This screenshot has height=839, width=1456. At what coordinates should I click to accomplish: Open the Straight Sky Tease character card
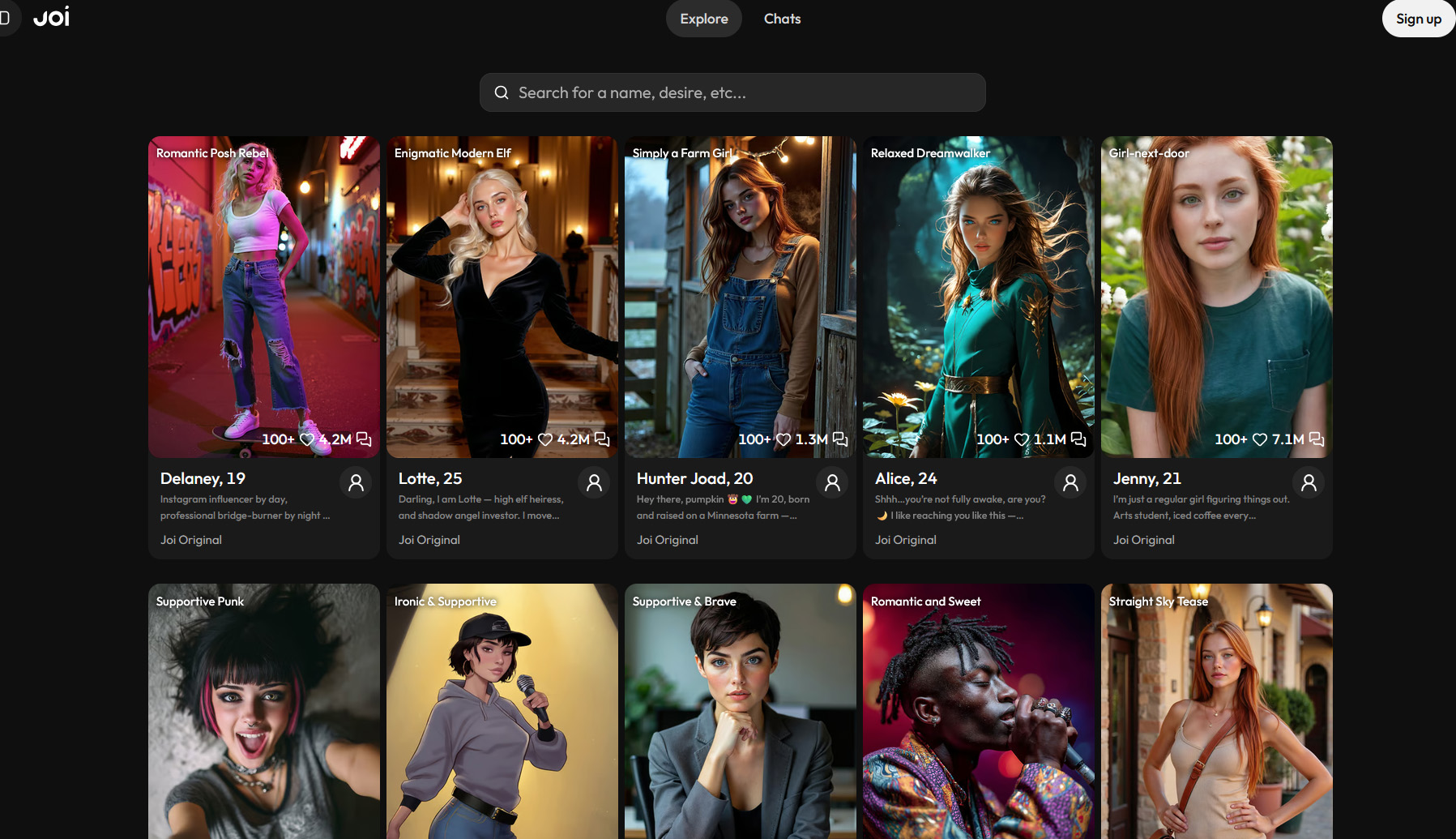point(1217,711)
